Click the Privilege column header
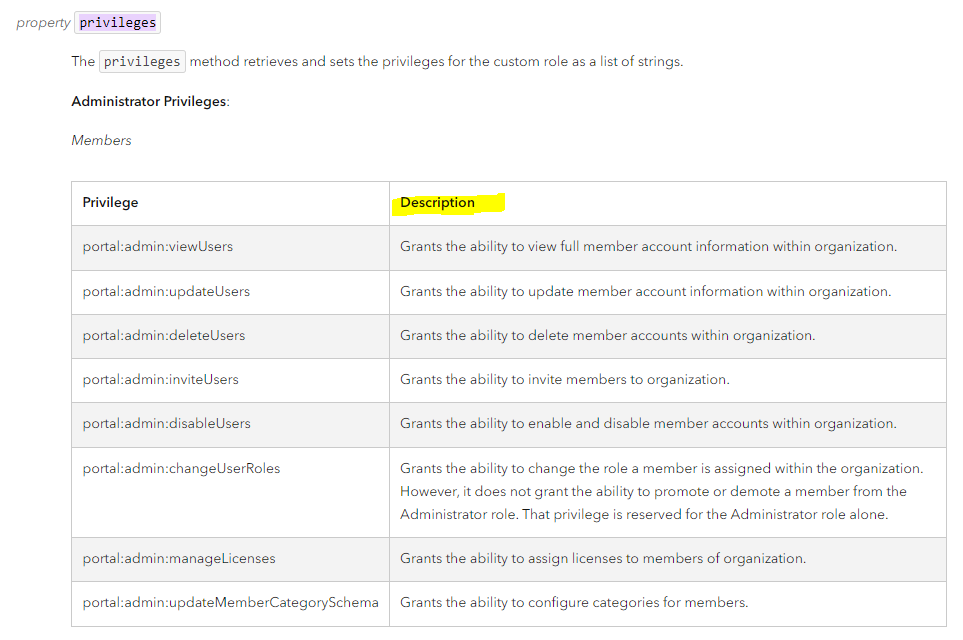 click(110, 202)
